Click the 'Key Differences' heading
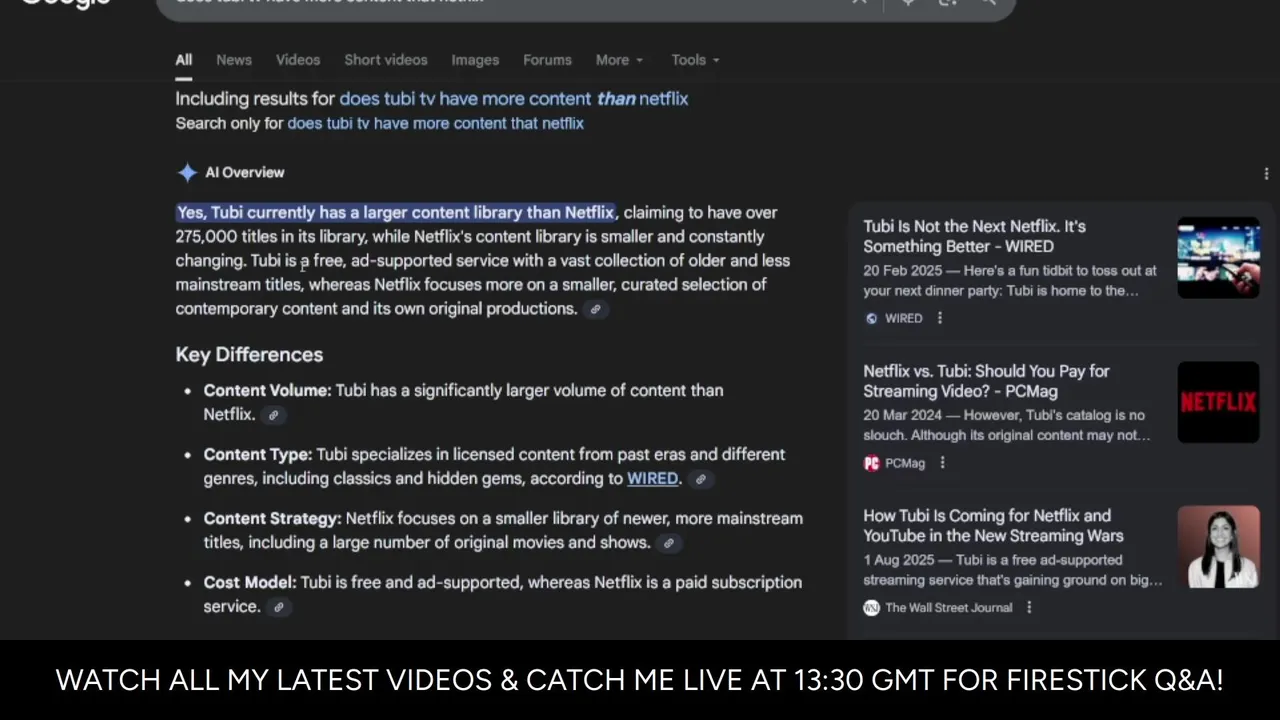The width and height of the screenshot is (1280, 720). click(x=249, y=355)
